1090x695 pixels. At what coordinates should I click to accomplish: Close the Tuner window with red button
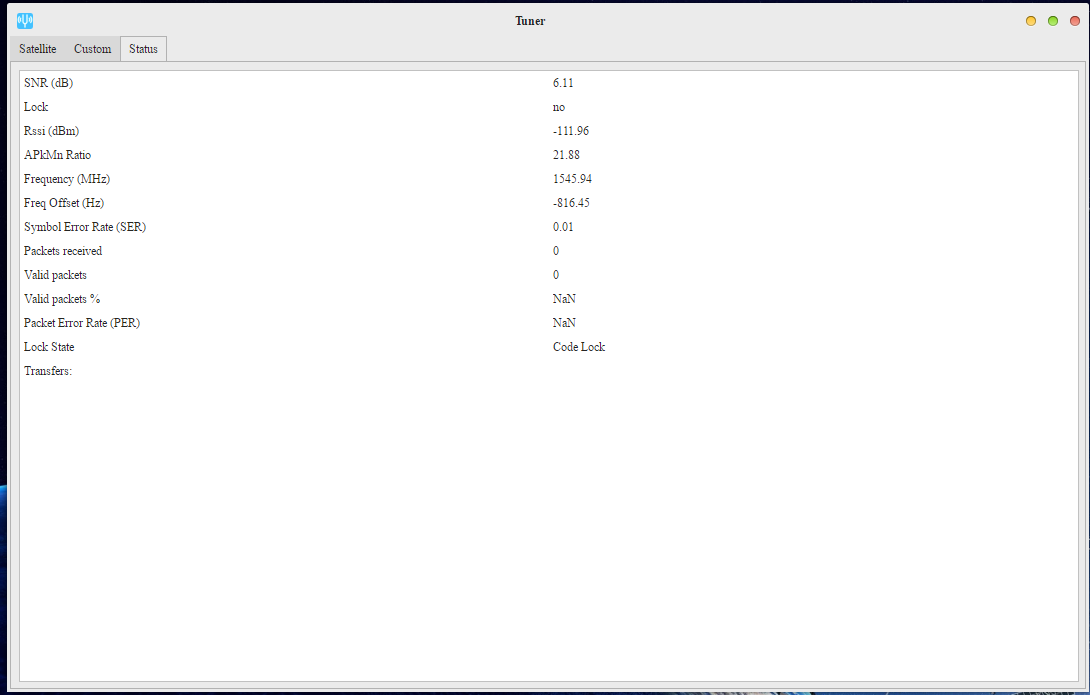pos(1074,21)
